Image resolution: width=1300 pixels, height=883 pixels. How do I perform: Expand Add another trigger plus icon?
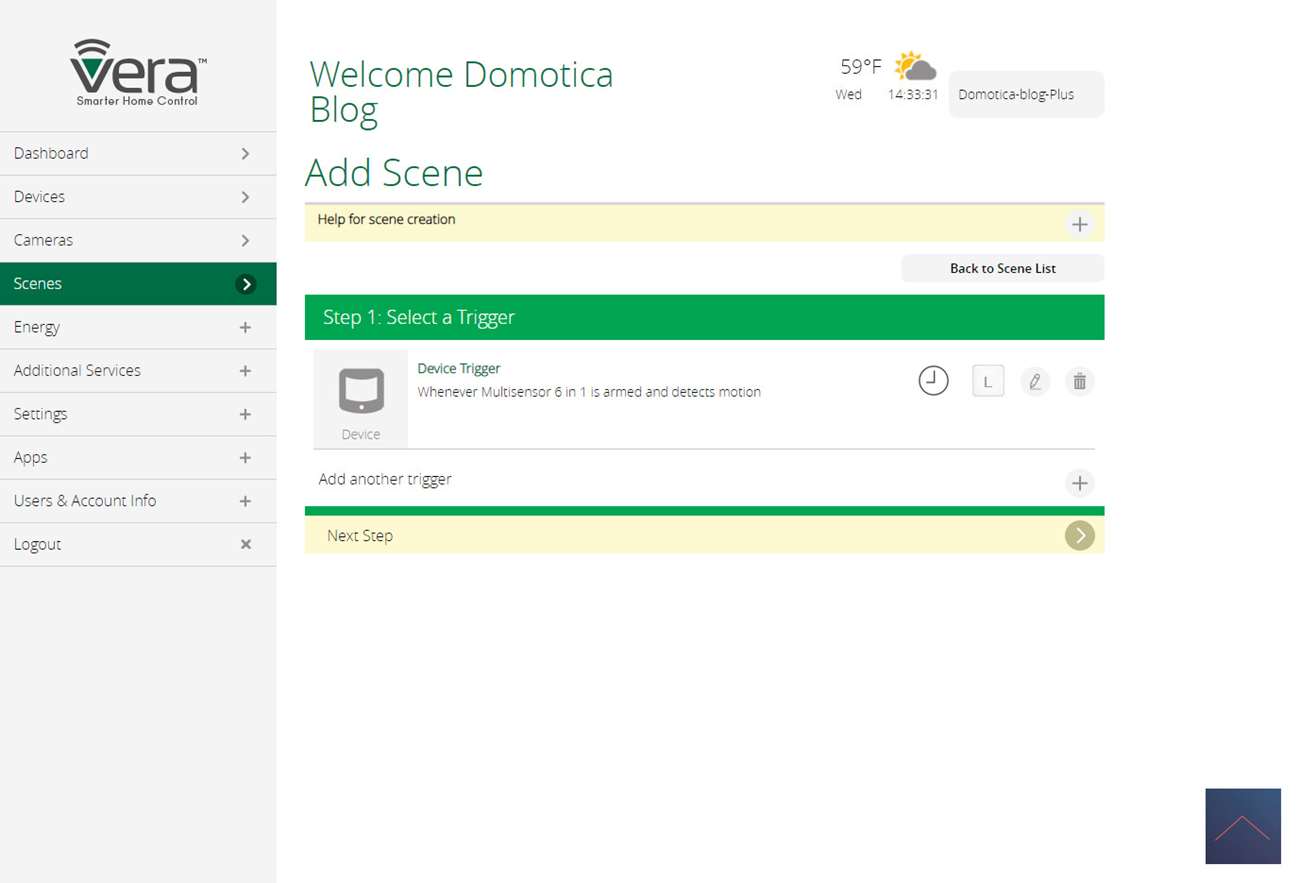[x=1079, y=483]
